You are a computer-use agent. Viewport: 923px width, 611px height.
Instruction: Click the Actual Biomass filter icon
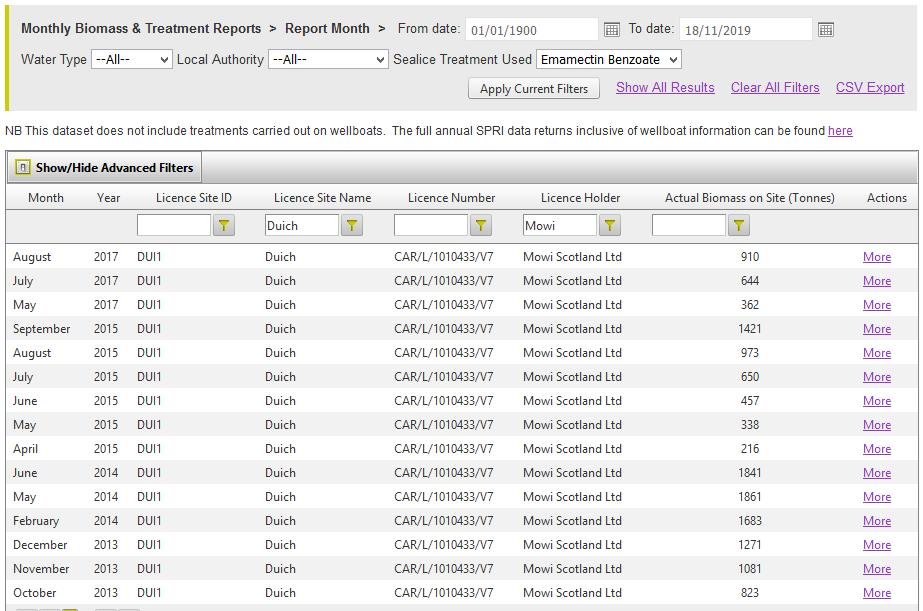coord(738,226)
